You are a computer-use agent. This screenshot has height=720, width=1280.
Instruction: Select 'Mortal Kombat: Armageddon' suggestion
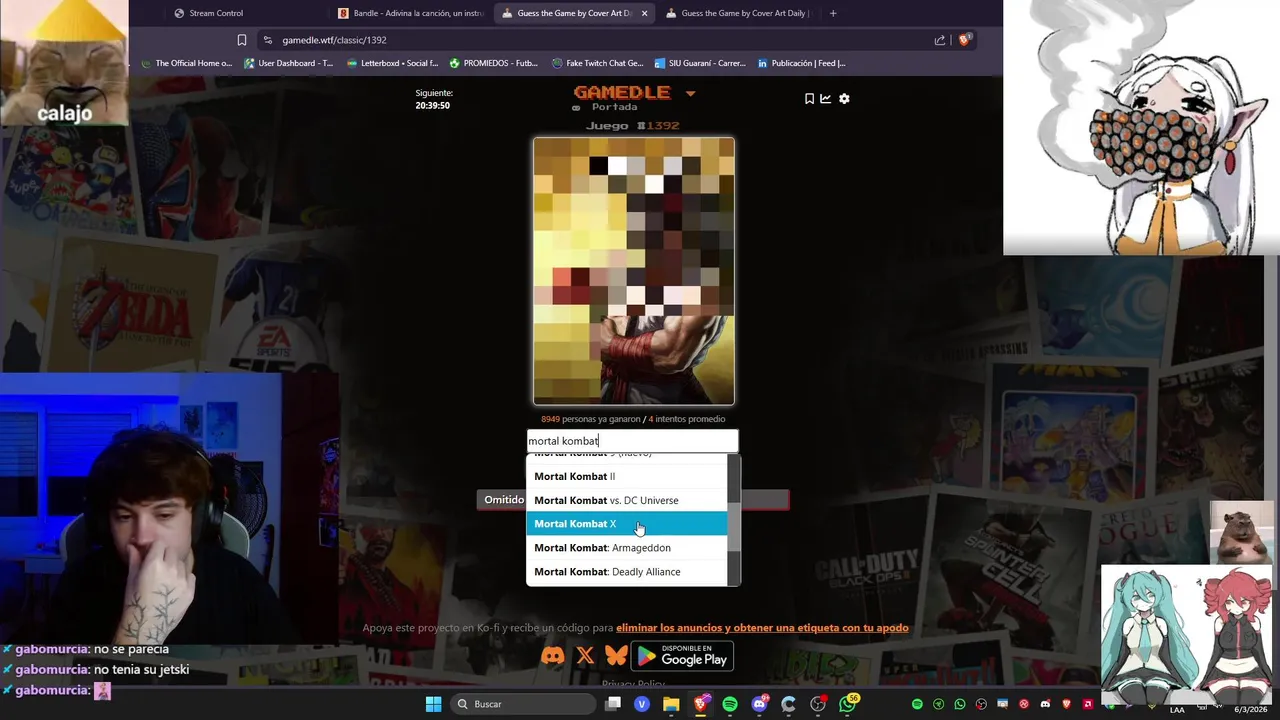coord(627,548)
